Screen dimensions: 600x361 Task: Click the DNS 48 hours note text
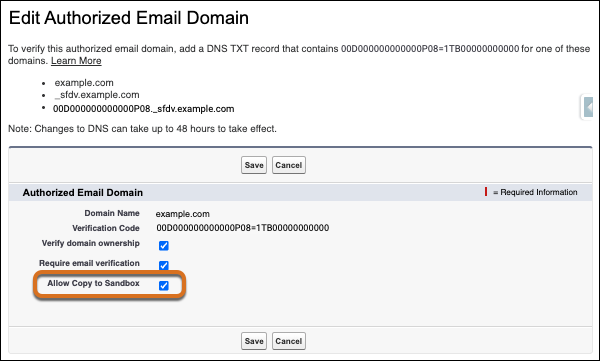coord(142,129)
